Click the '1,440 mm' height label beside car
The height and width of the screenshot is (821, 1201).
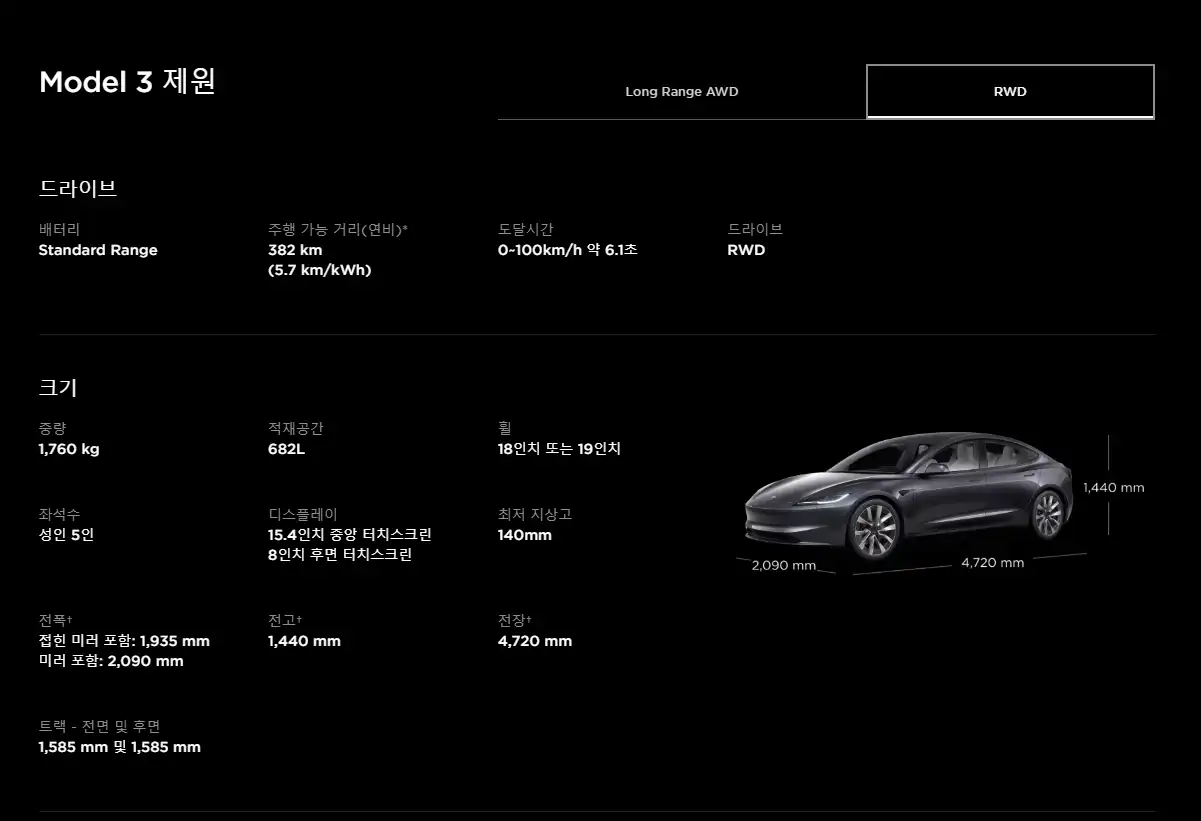tap(1114, 488)
